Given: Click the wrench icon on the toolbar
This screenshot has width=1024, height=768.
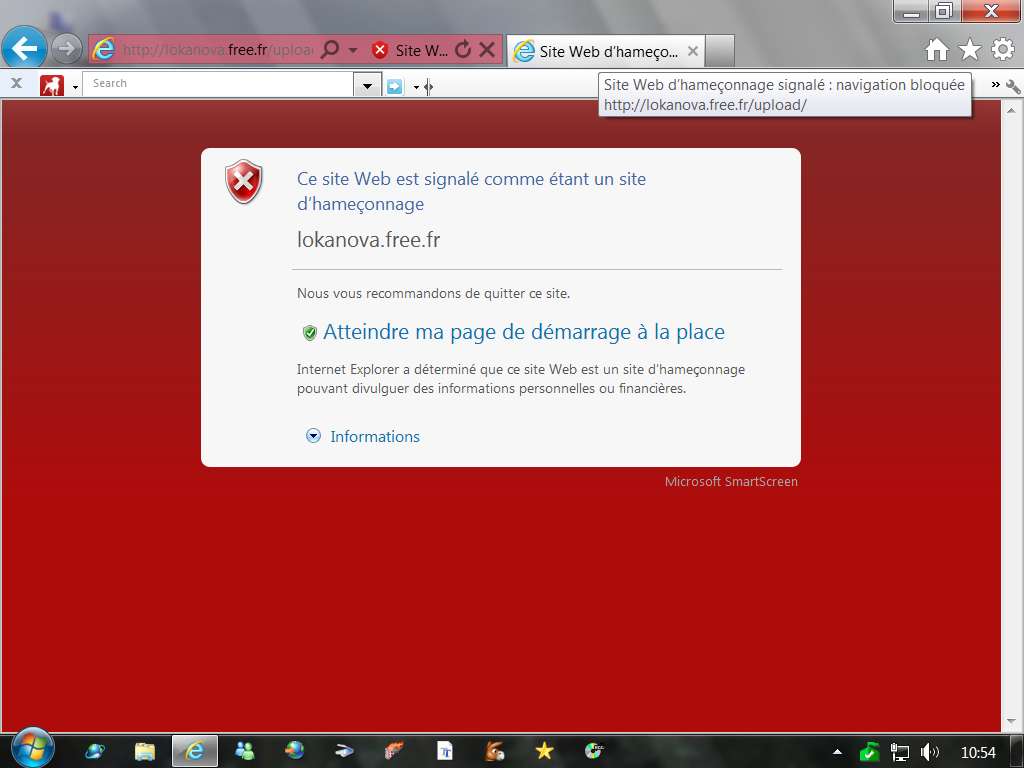Looking at the screenshot, I should [x=1013, y=86].
